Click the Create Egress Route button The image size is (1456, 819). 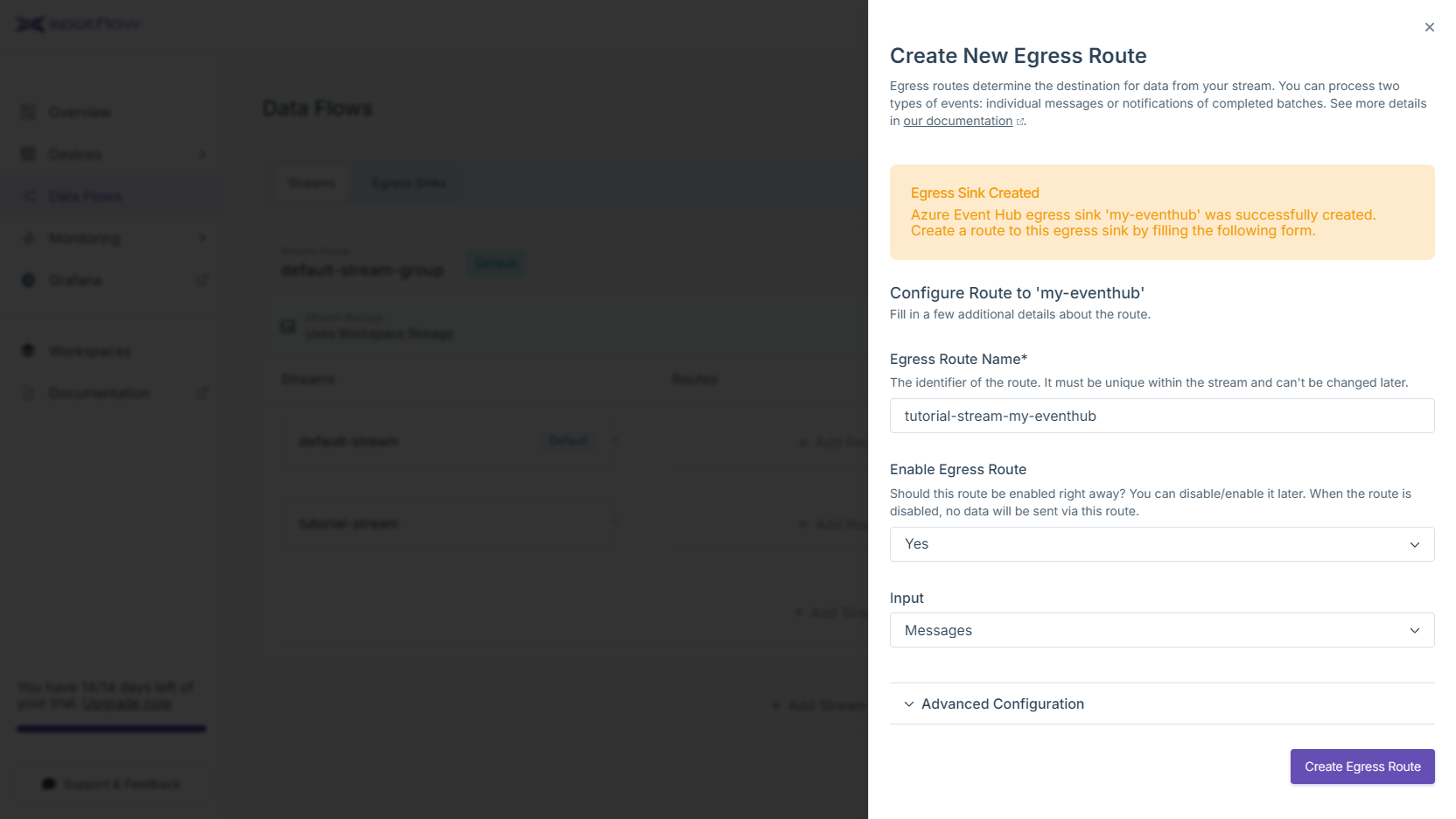pos(1362,766)
